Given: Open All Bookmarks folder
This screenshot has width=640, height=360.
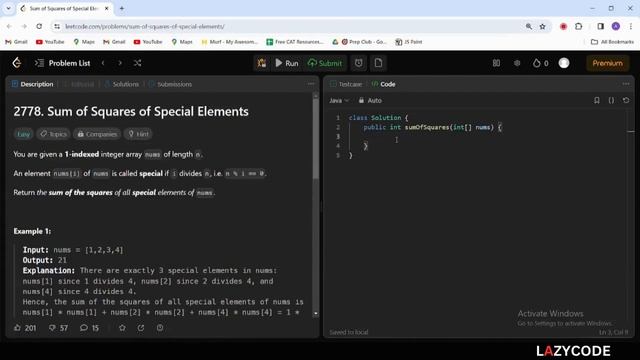Looking at the screenshot, I should pos(613,42).
